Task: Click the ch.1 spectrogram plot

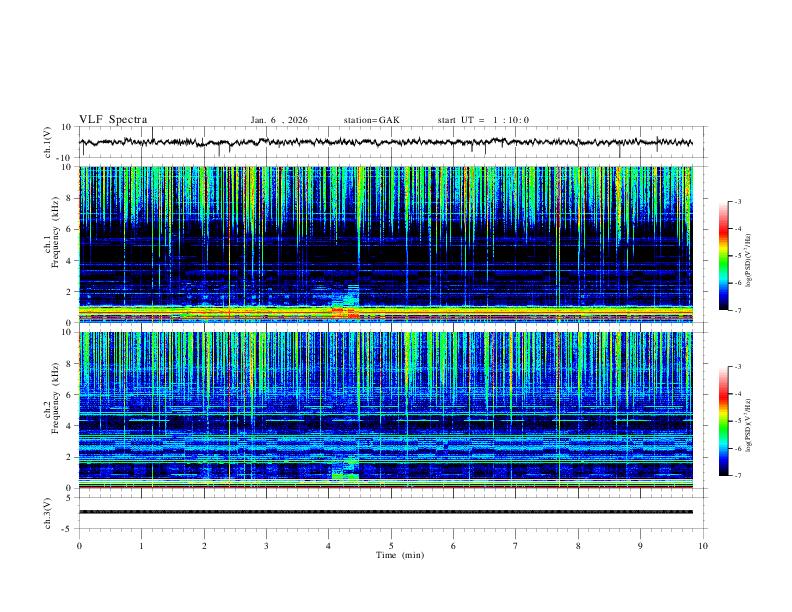Action: click(386, 244)
